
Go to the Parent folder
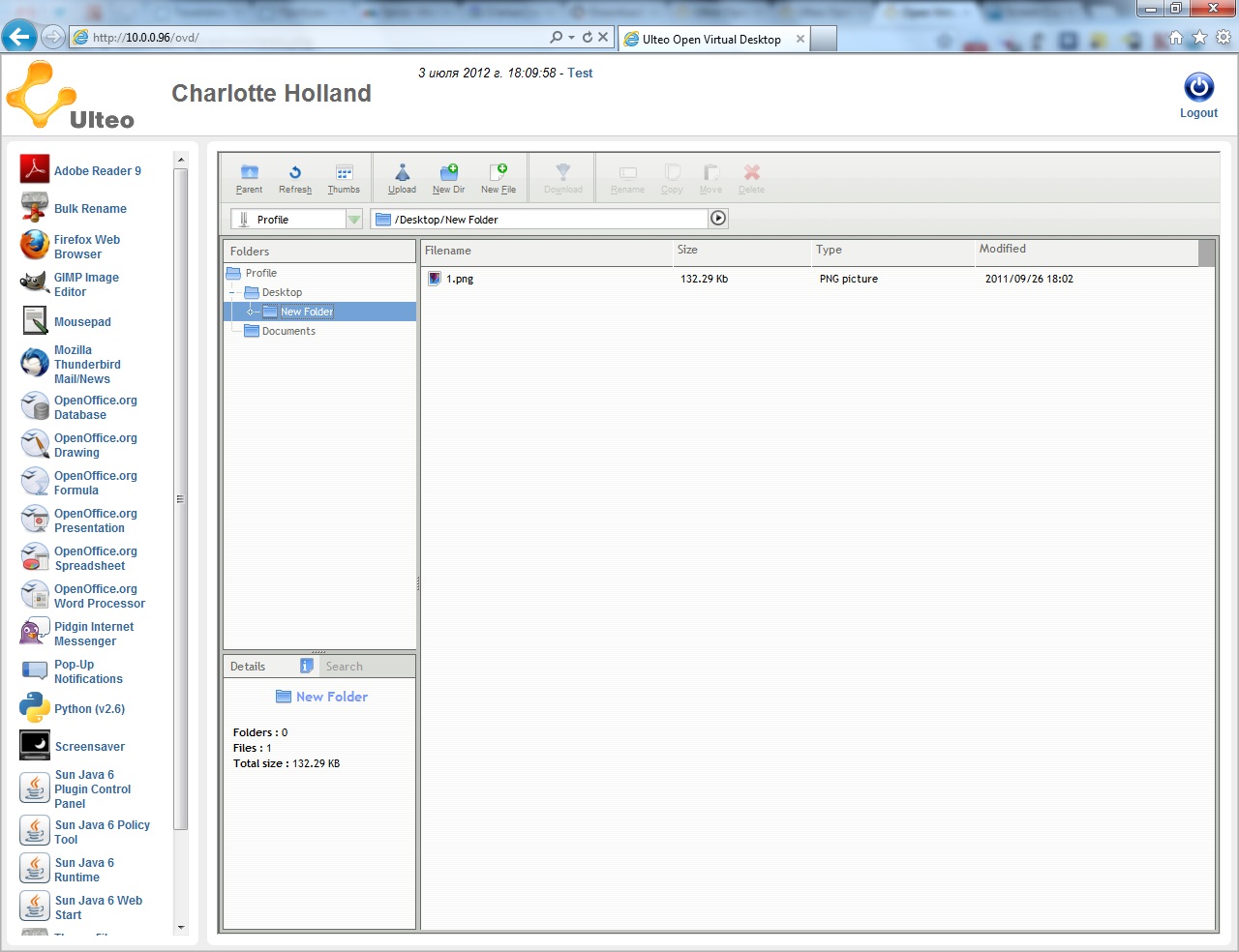[x=249, y=178]
